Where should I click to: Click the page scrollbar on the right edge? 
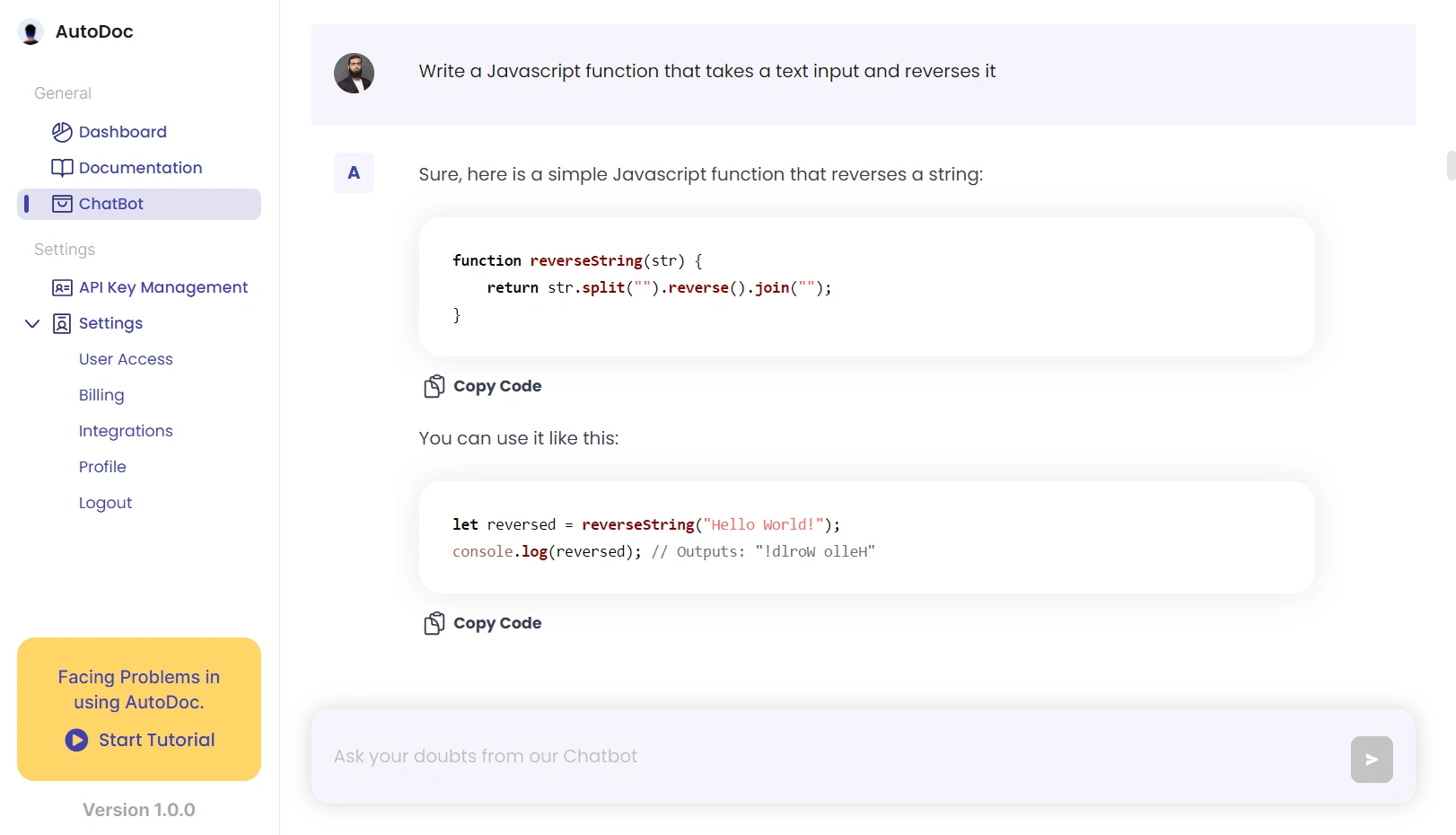pos(1451,166)
